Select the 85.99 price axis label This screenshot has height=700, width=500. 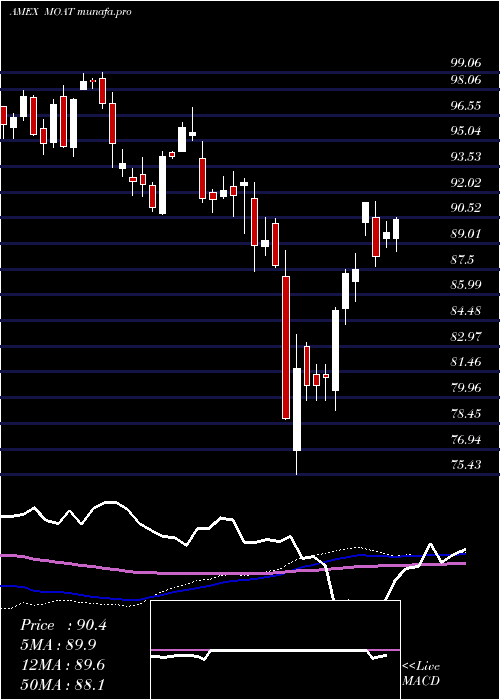click(466, 285)
